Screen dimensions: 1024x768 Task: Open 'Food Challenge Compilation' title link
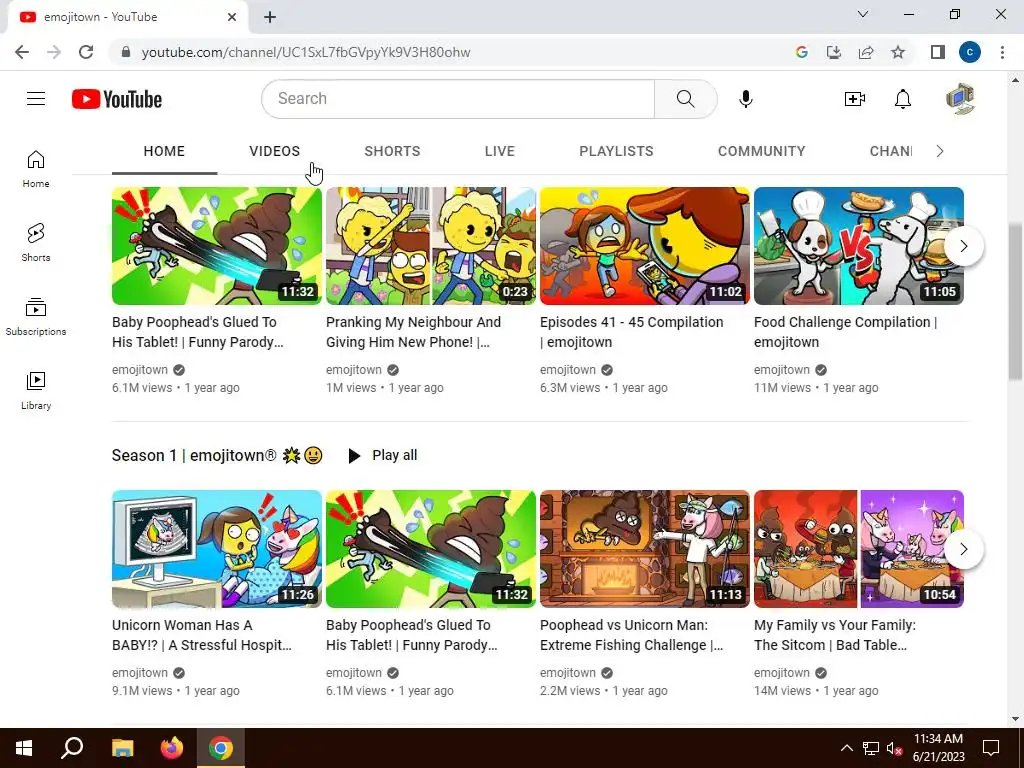845,332
